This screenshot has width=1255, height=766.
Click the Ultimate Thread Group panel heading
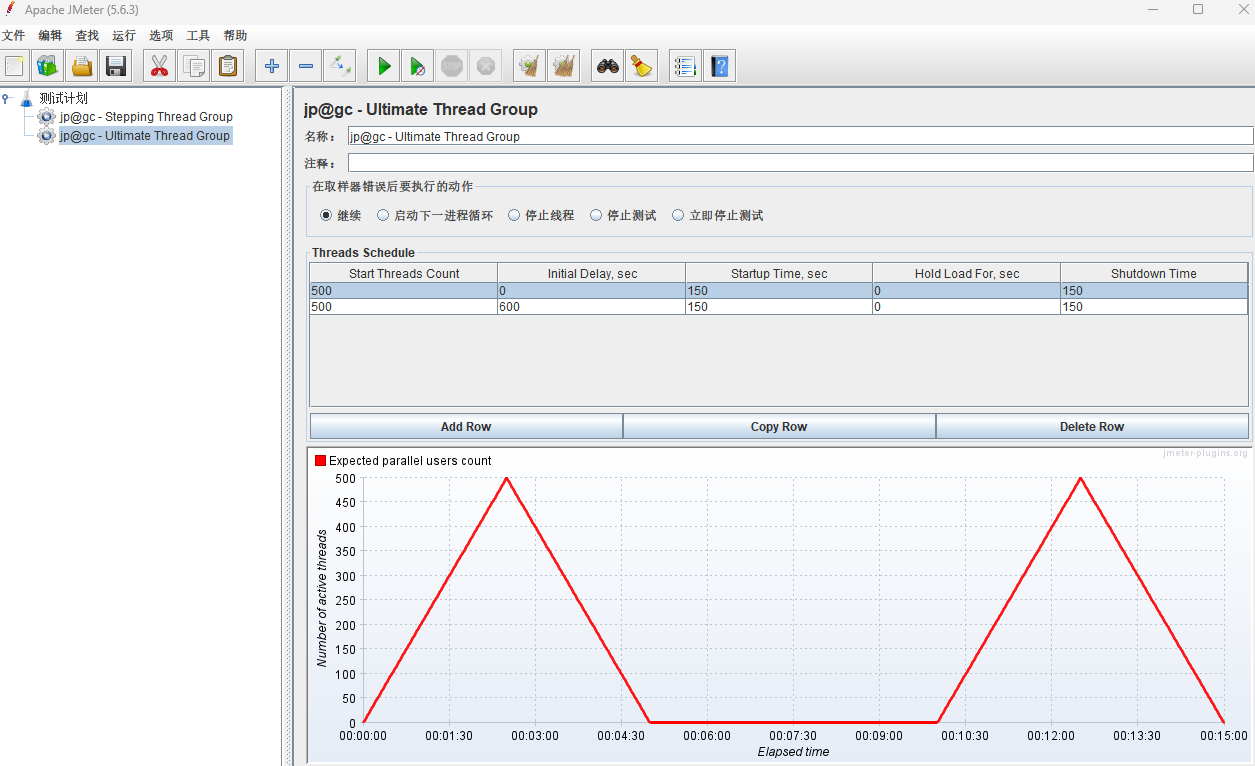[421, 110]
